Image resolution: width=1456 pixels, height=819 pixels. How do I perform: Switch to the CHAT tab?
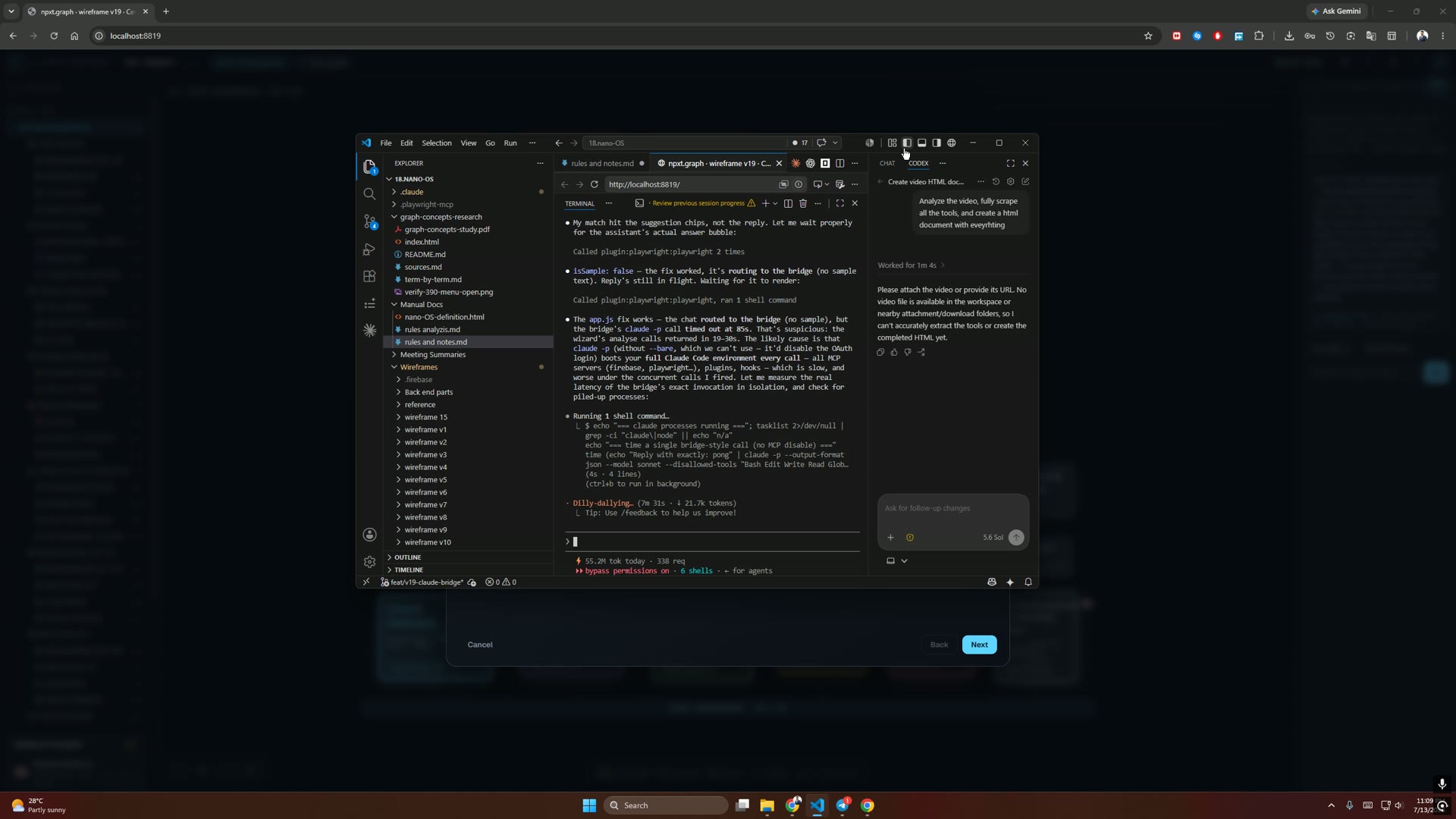[887, 163]
